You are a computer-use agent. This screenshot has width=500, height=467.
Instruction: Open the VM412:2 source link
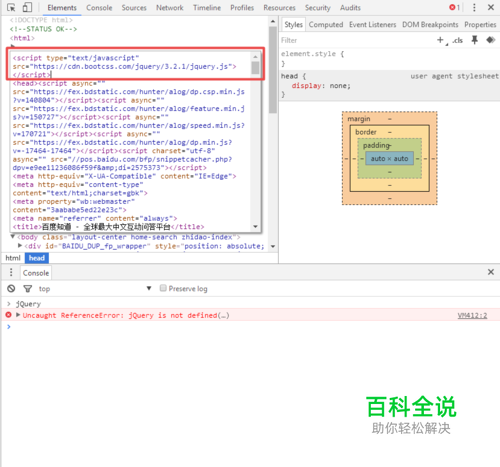coord(472,315)
